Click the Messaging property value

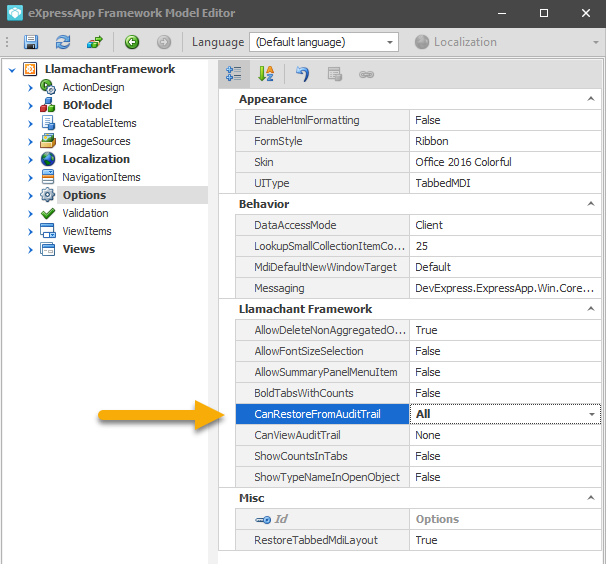pyautogui.click(x=505, y=288)
